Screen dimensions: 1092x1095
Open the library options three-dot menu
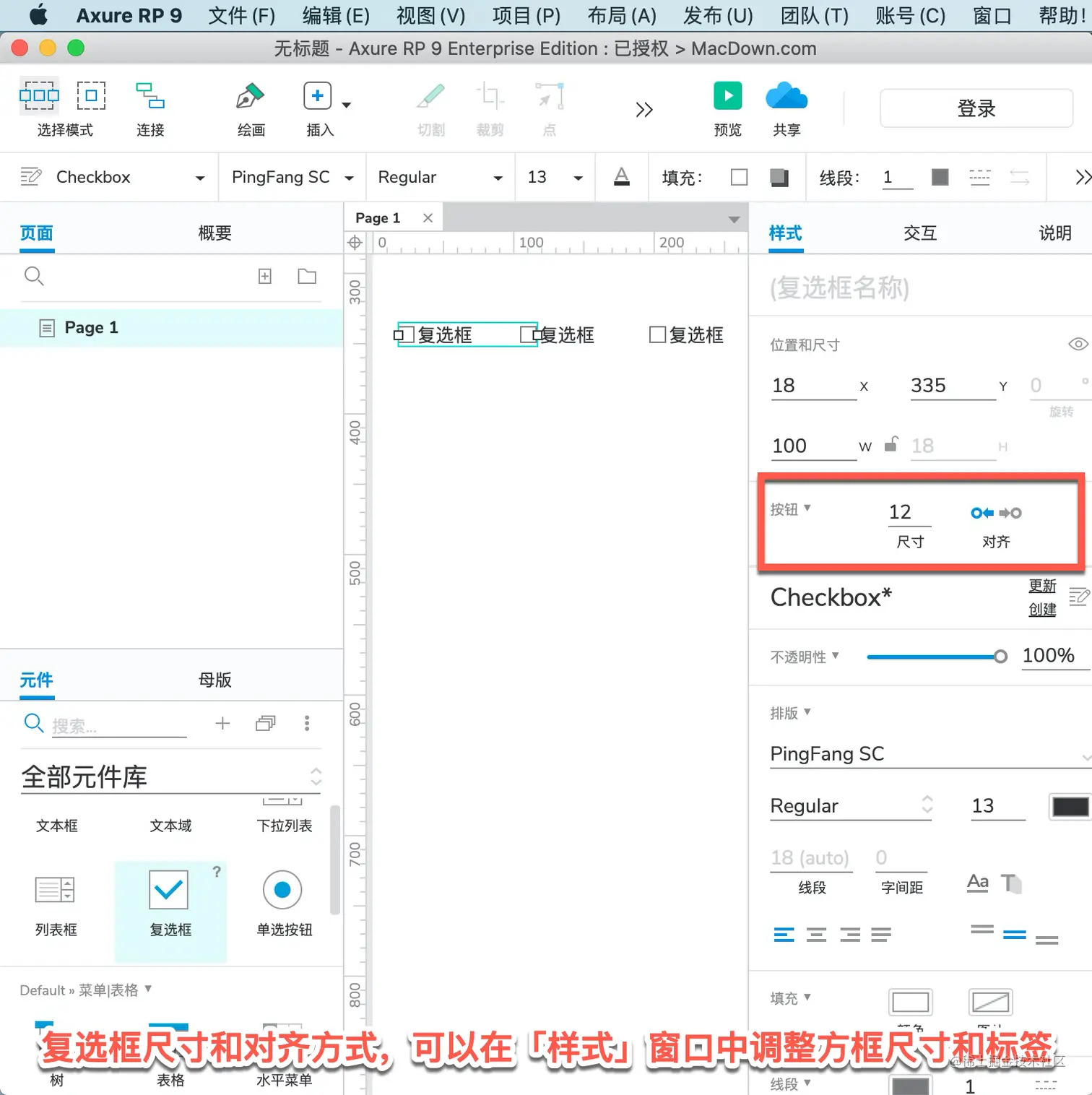[307, 723]
